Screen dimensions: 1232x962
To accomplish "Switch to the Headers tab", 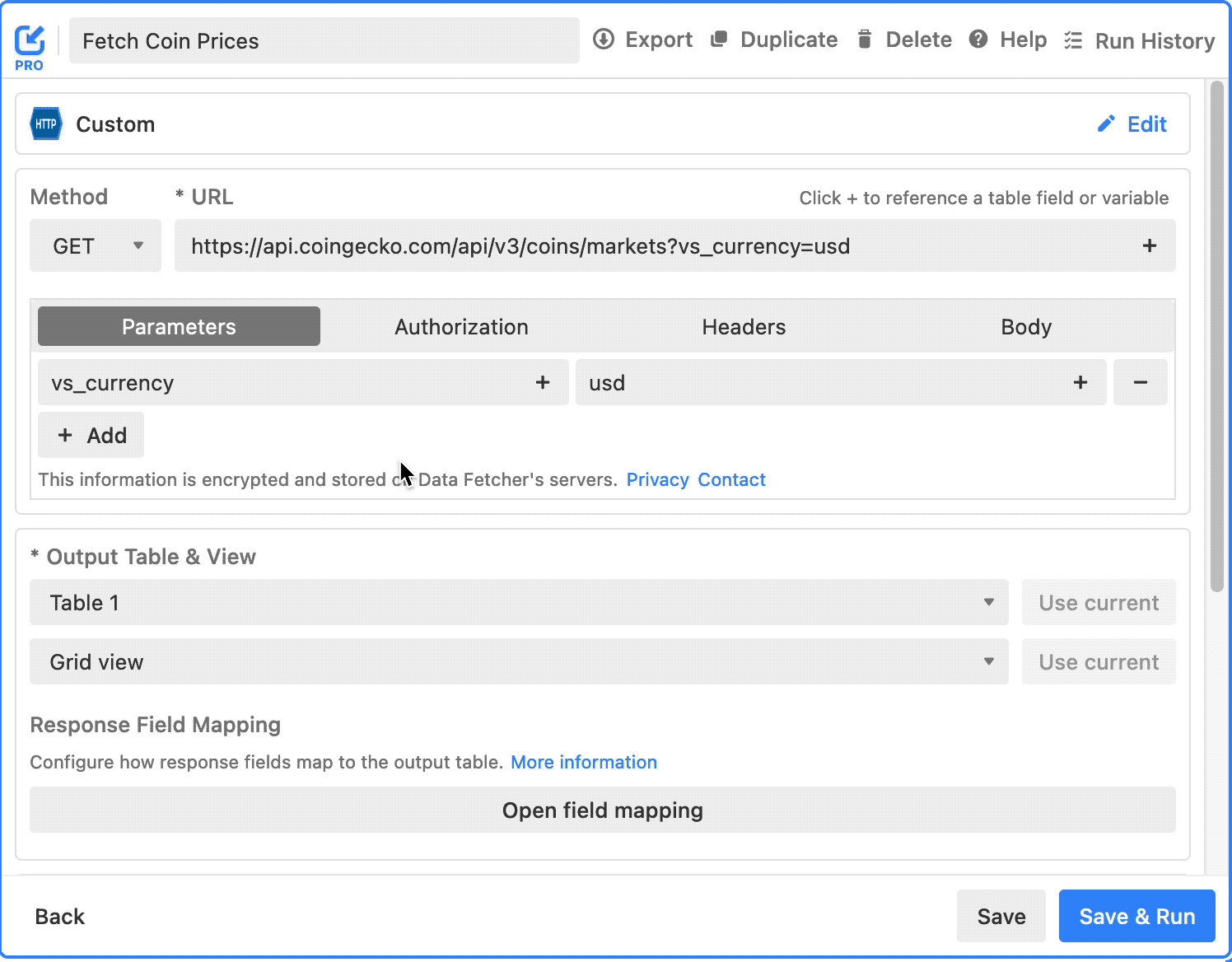I will click(x=744, y=326).
